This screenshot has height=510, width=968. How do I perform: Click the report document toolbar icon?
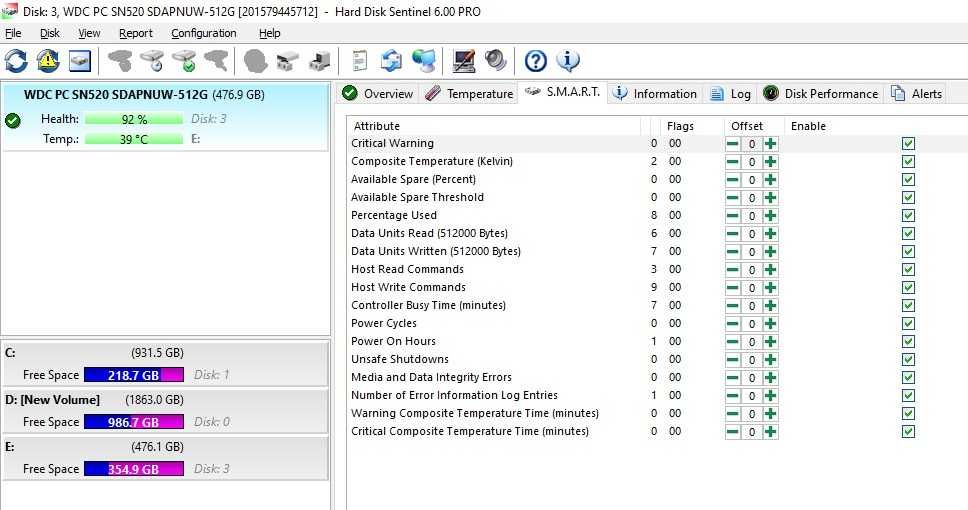pos(359,61)
